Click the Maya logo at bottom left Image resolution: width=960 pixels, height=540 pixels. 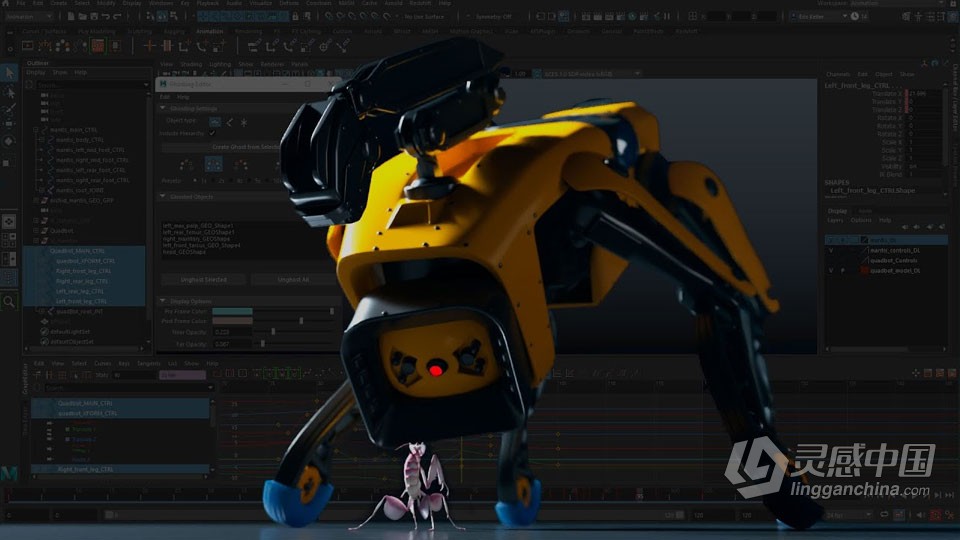point(9,473)
